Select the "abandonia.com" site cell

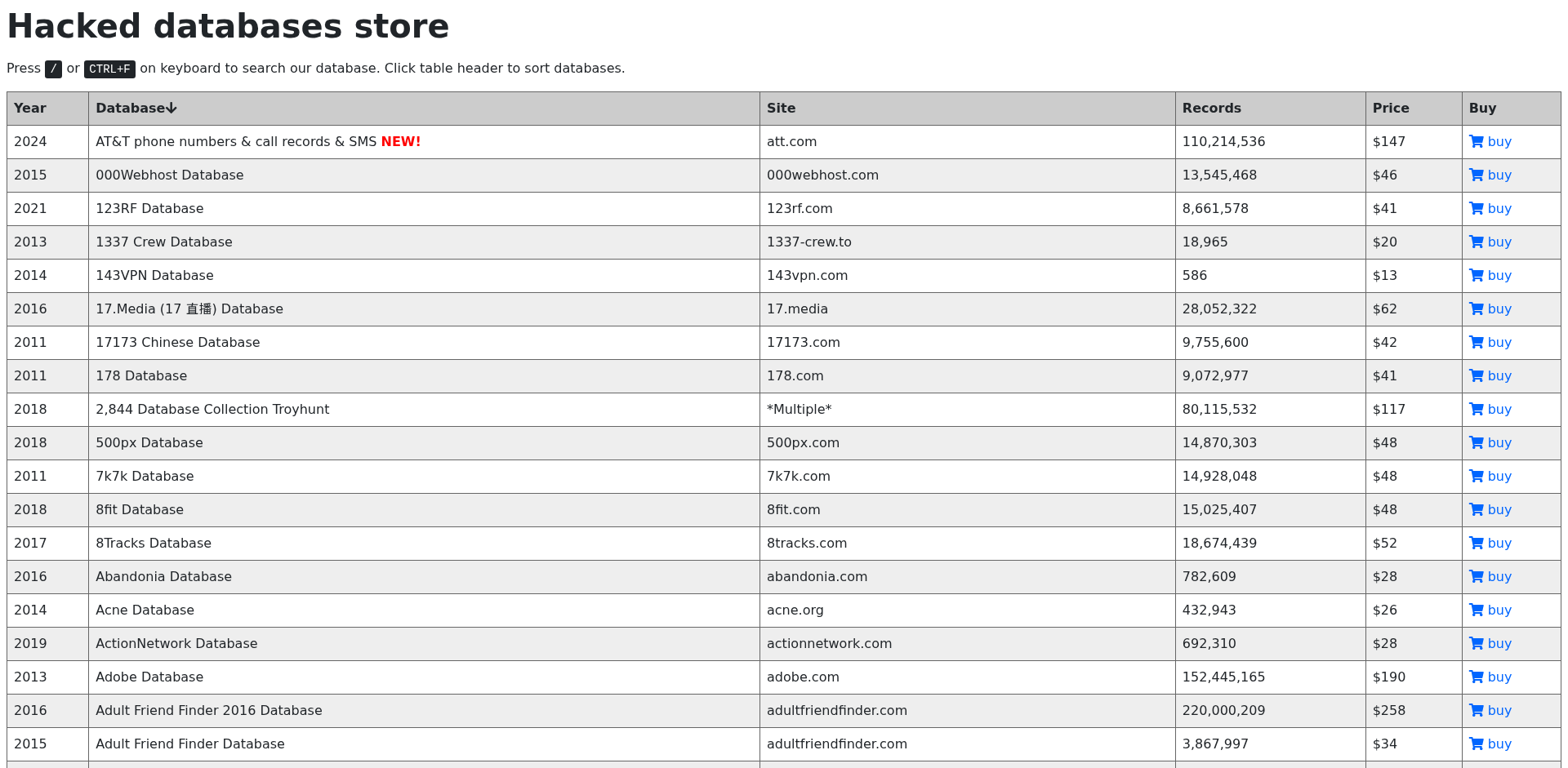(967, 577)
